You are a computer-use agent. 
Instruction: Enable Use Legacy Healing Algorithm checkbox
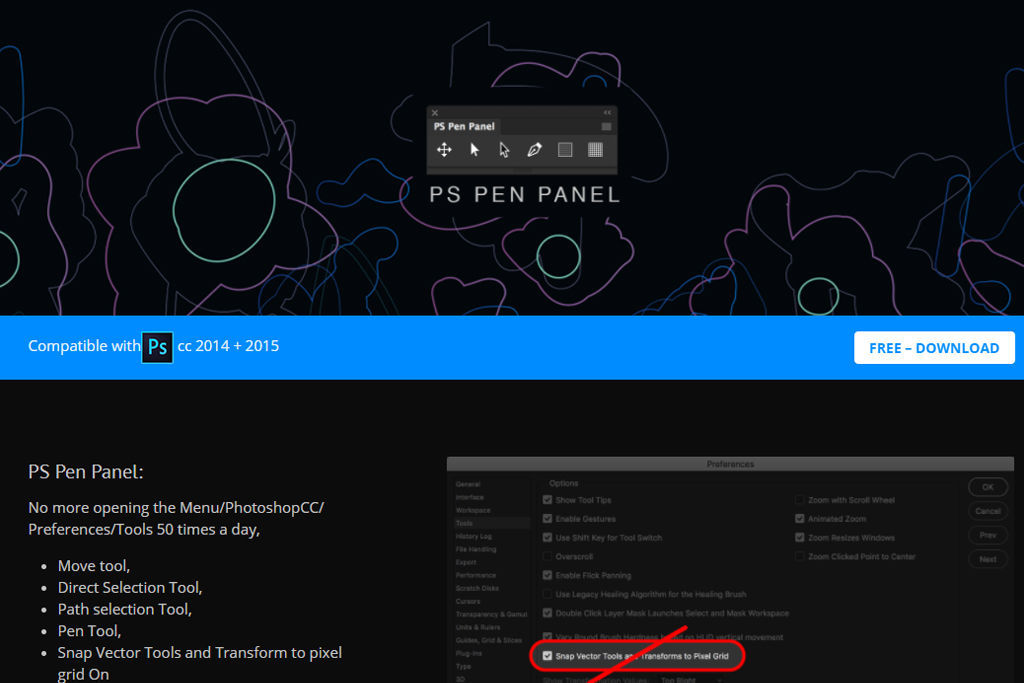pos(547,594)
